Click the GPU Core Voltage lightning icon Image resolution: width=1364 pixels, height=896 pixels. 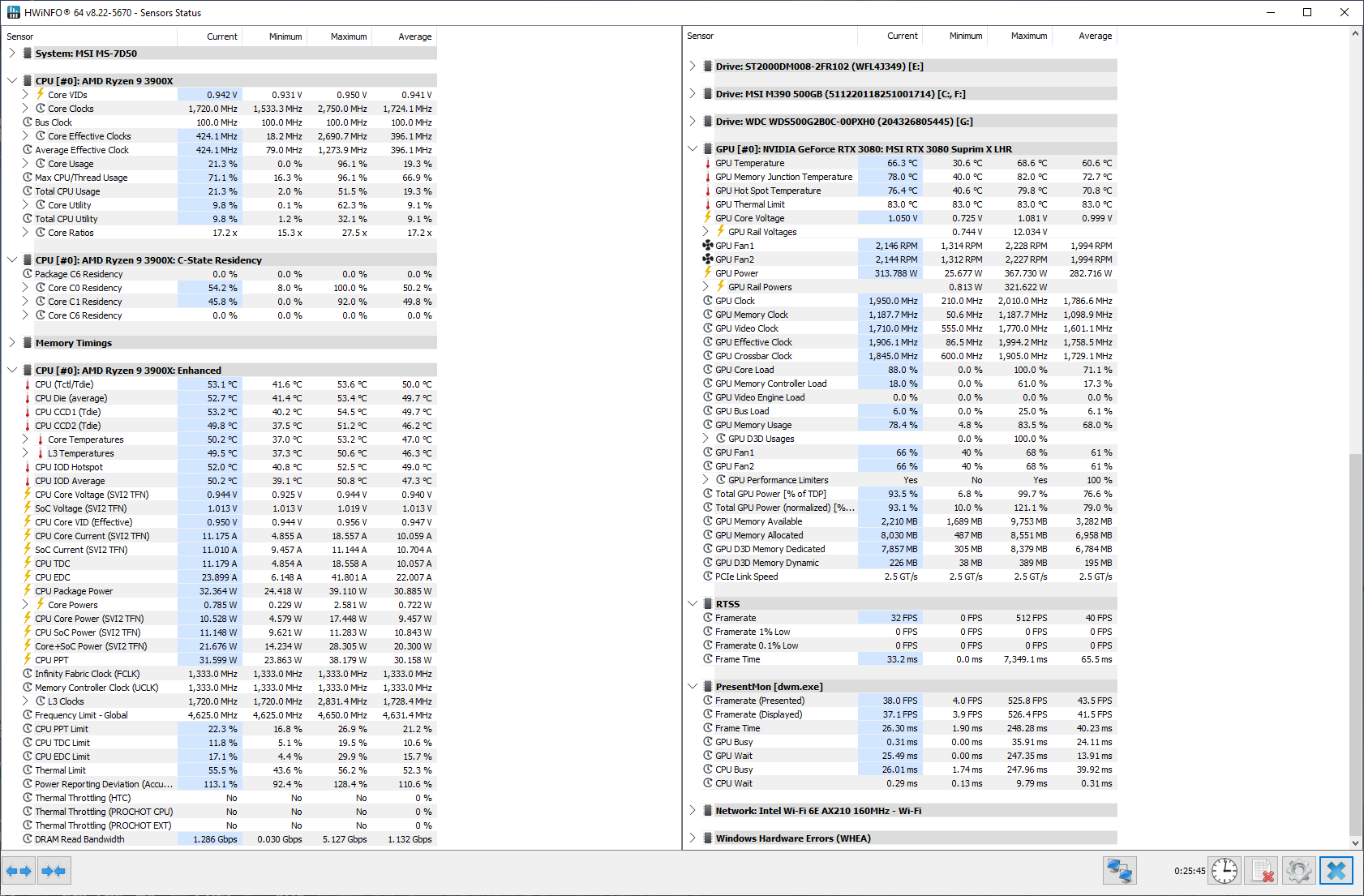point(708,218)
